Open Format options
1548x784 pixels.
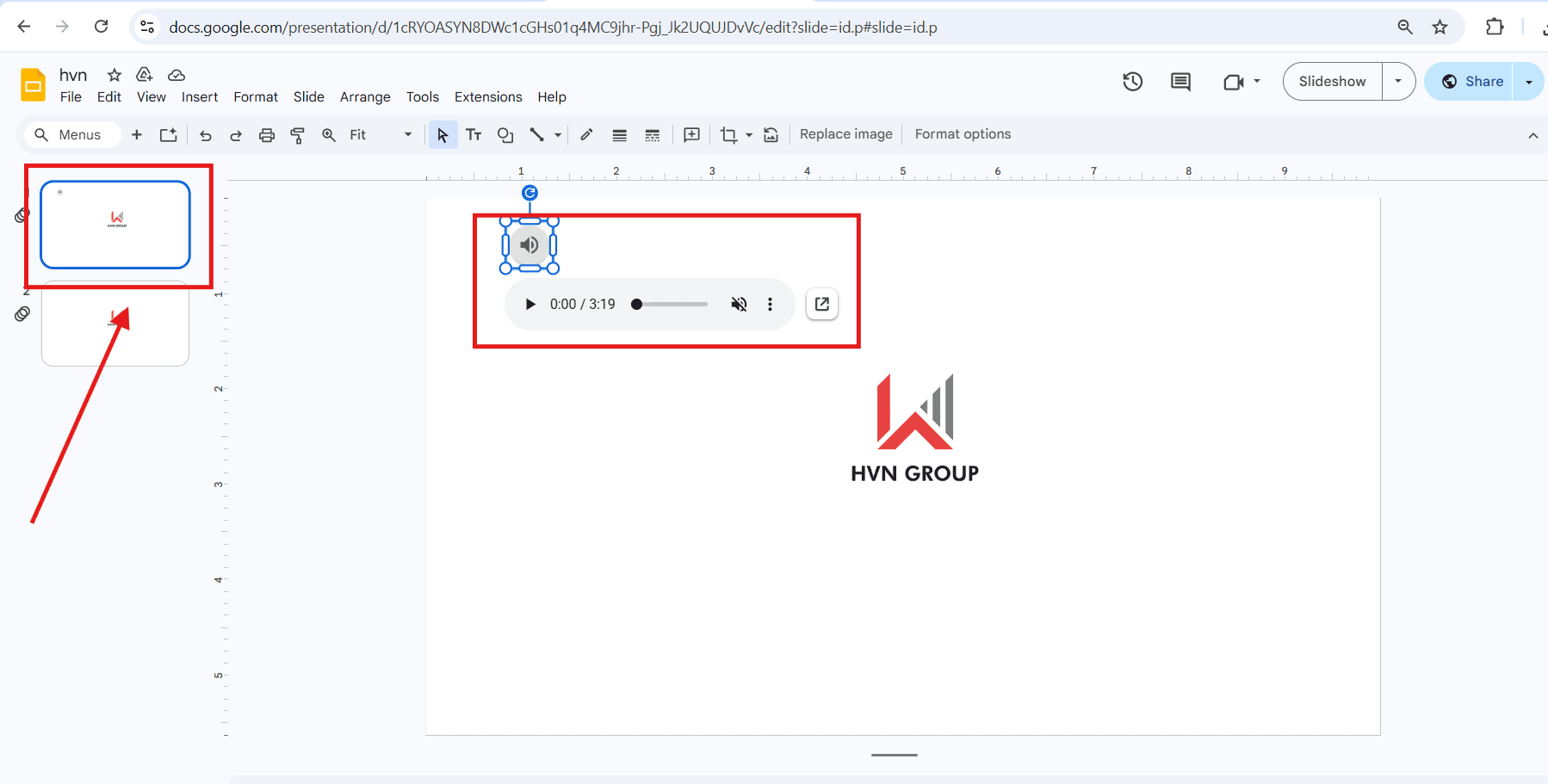(x=963, y=134)
